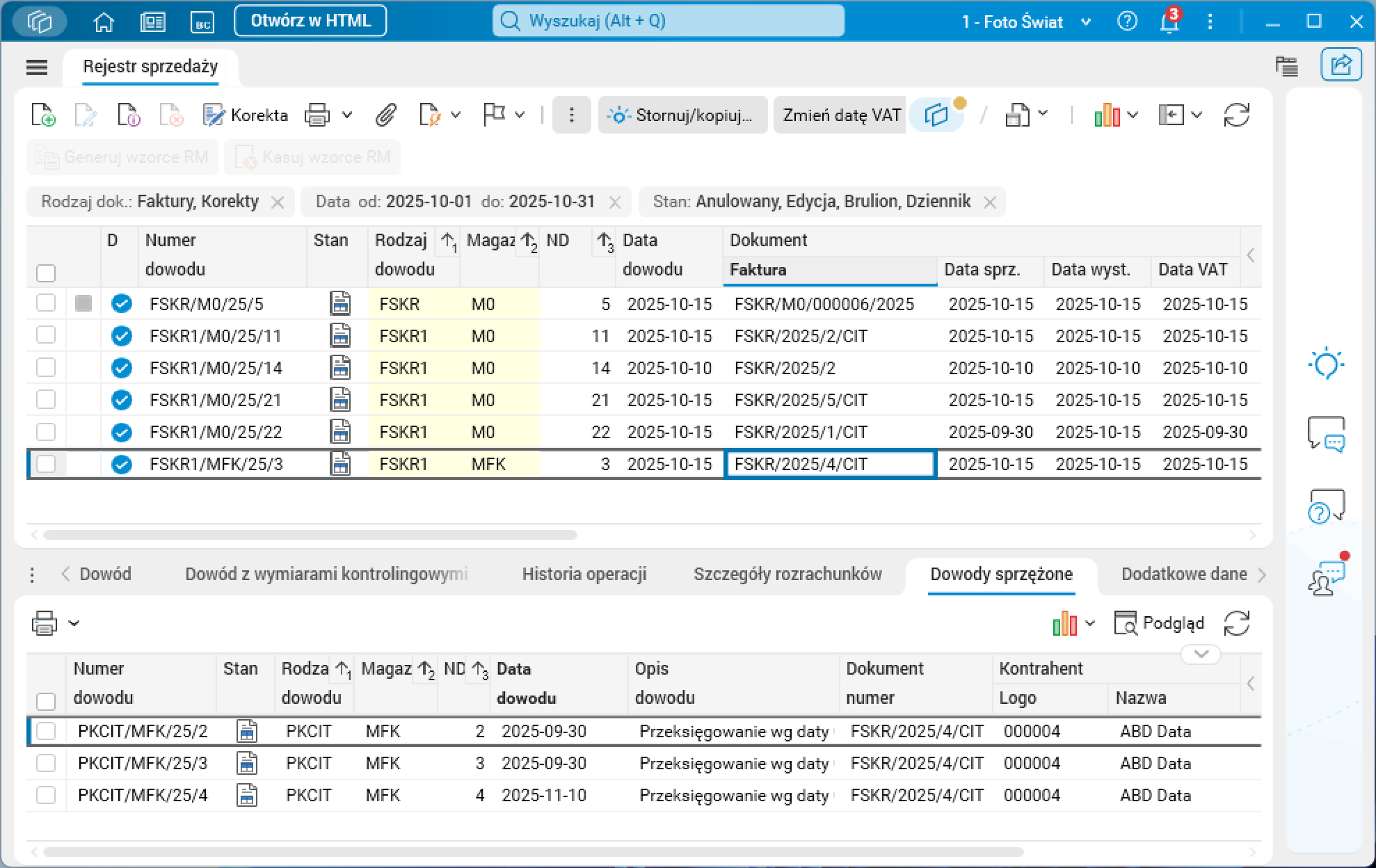Click the Zmień datę VAT button
Viewport: 1376px width, 868px height.
[x=841, y=115]
